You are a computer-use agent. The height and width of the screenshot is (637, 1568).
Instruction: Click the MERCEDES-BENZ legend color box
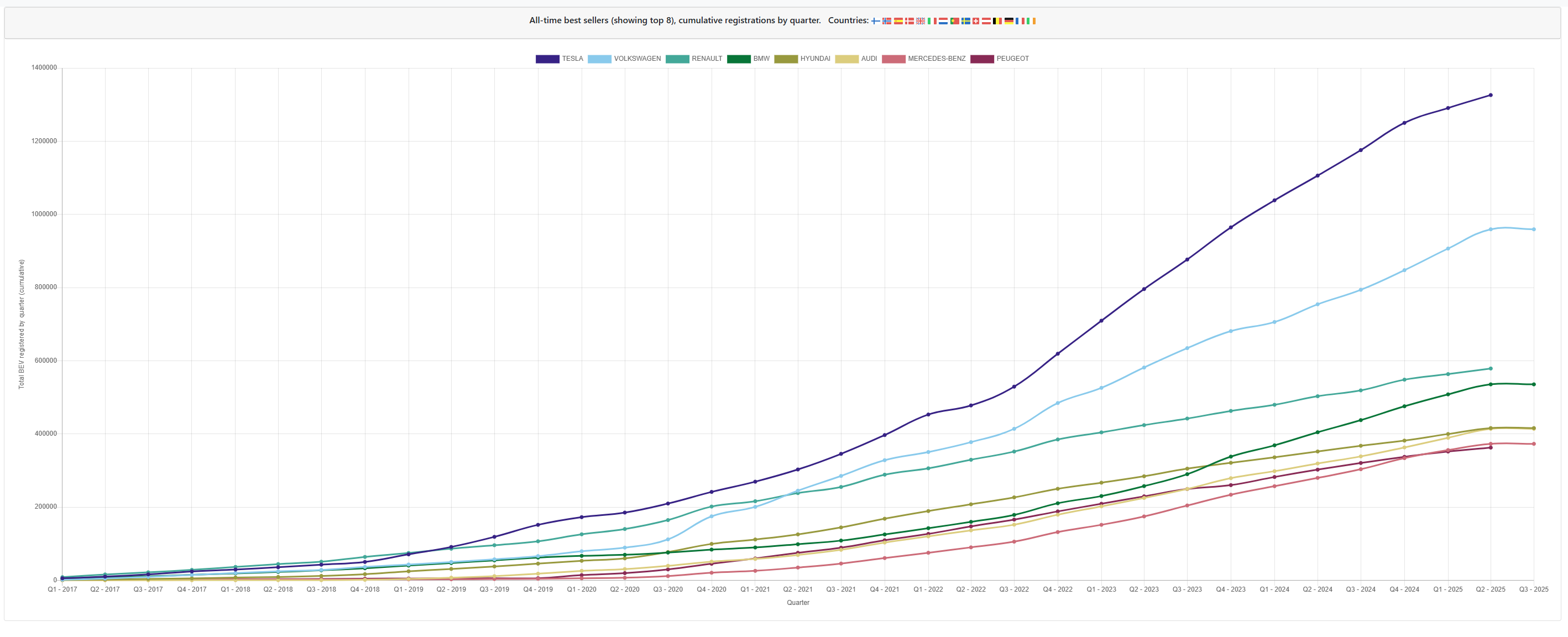893,59
